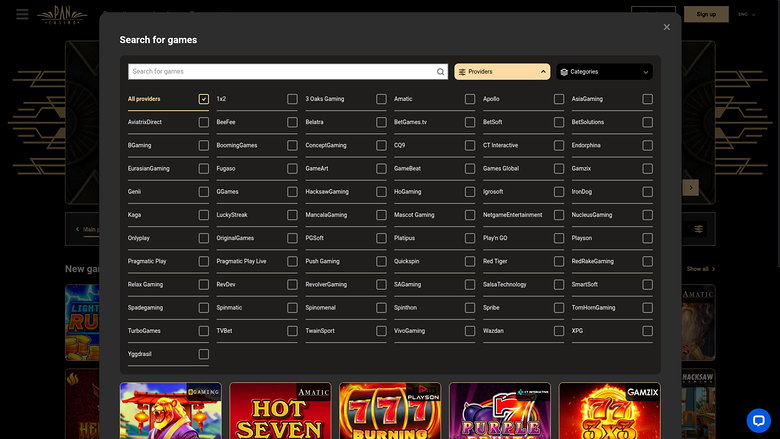Click the search magnifier icon
This screenshot has height=439, width=780.
coord(440,72)
